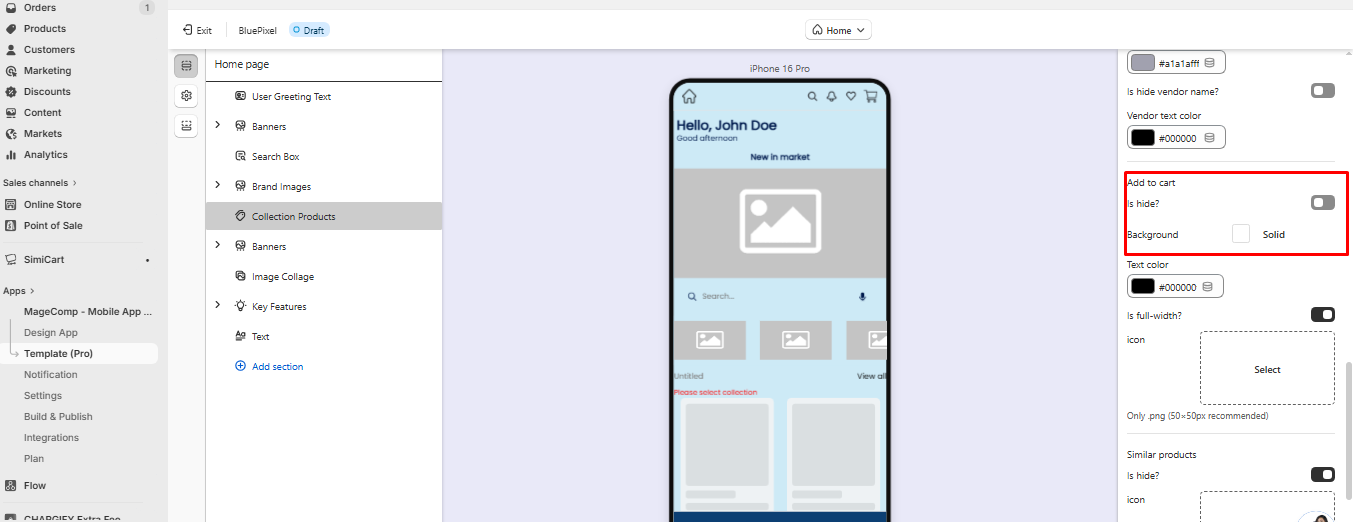The image size is (1353, 522).
Task: Click the heart wishlist icon in preview
Action: (851, 97)
